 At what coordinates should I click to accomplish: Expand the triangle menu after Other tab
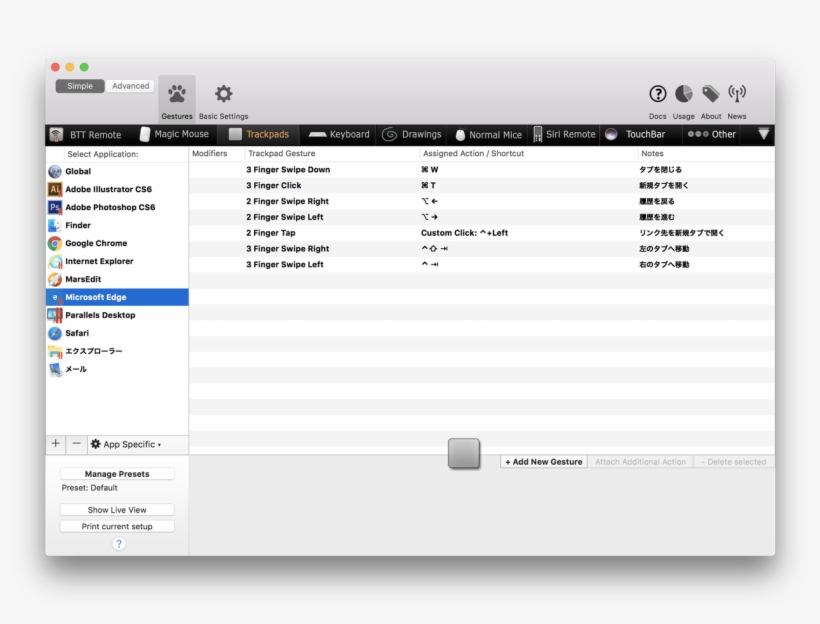(x=764, y=134)
